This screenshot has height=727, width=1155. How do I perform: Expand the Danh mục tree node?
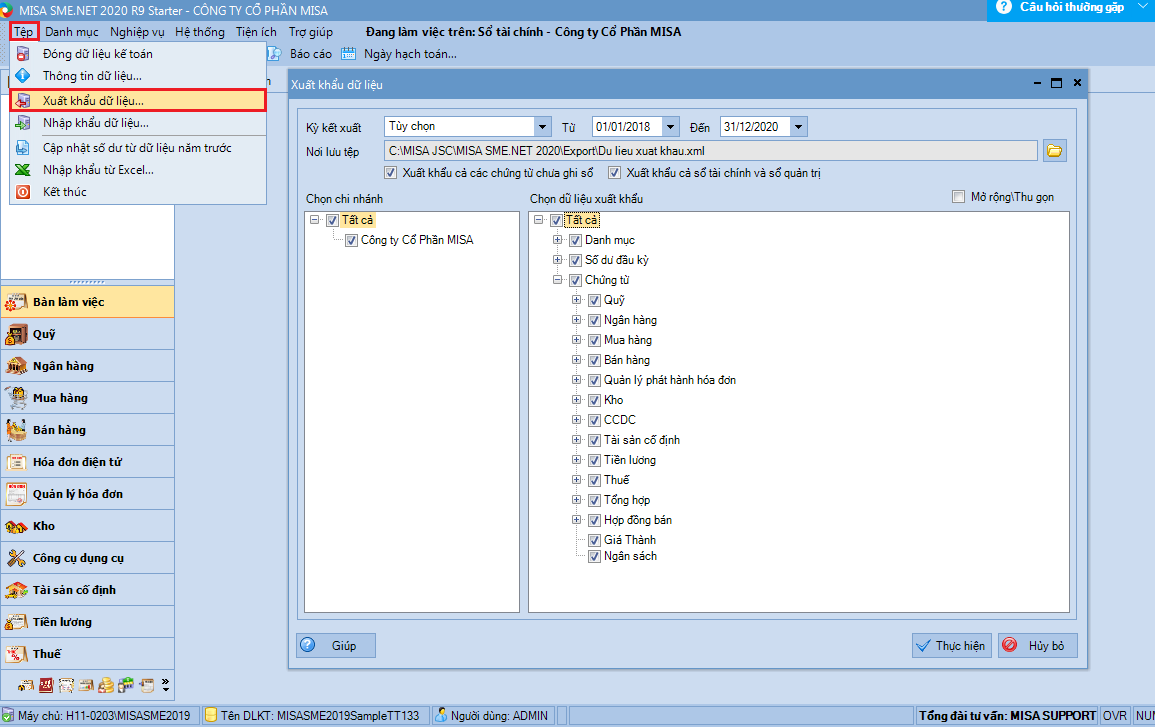[558, 240]
